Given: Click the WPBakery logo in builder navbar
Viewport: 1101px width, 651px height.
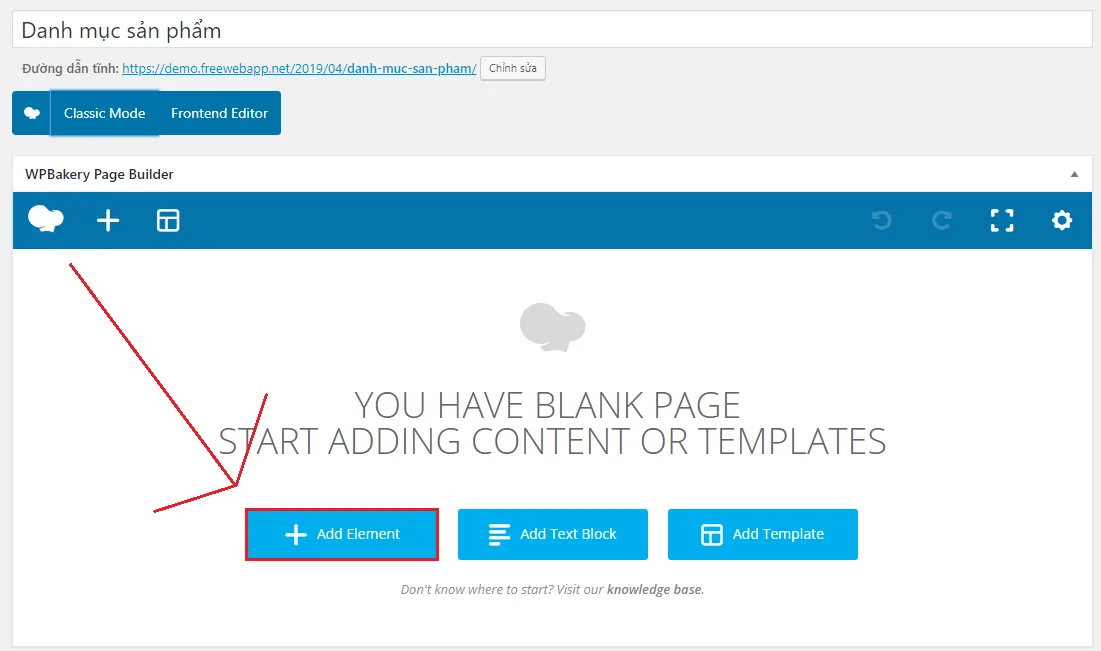Looking at the screenshot, I should click(46, 220).
